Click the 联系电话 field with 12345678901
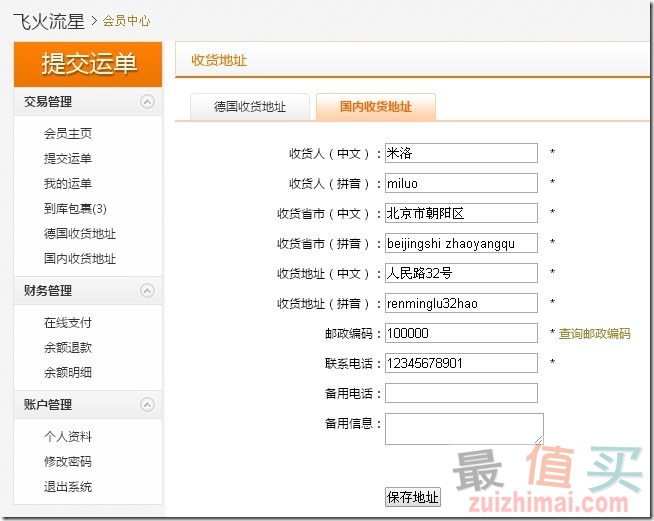This screenshot has height=521, width=654. [x=461, y=363]
